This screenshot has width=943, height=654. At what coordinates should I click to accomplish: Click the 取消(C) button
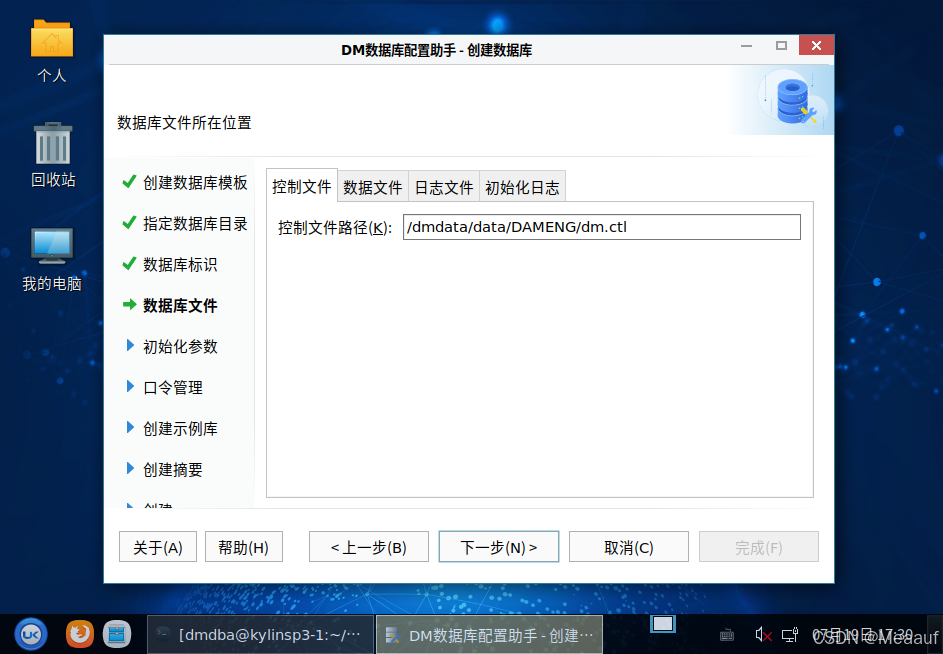(x=628, y=547)
